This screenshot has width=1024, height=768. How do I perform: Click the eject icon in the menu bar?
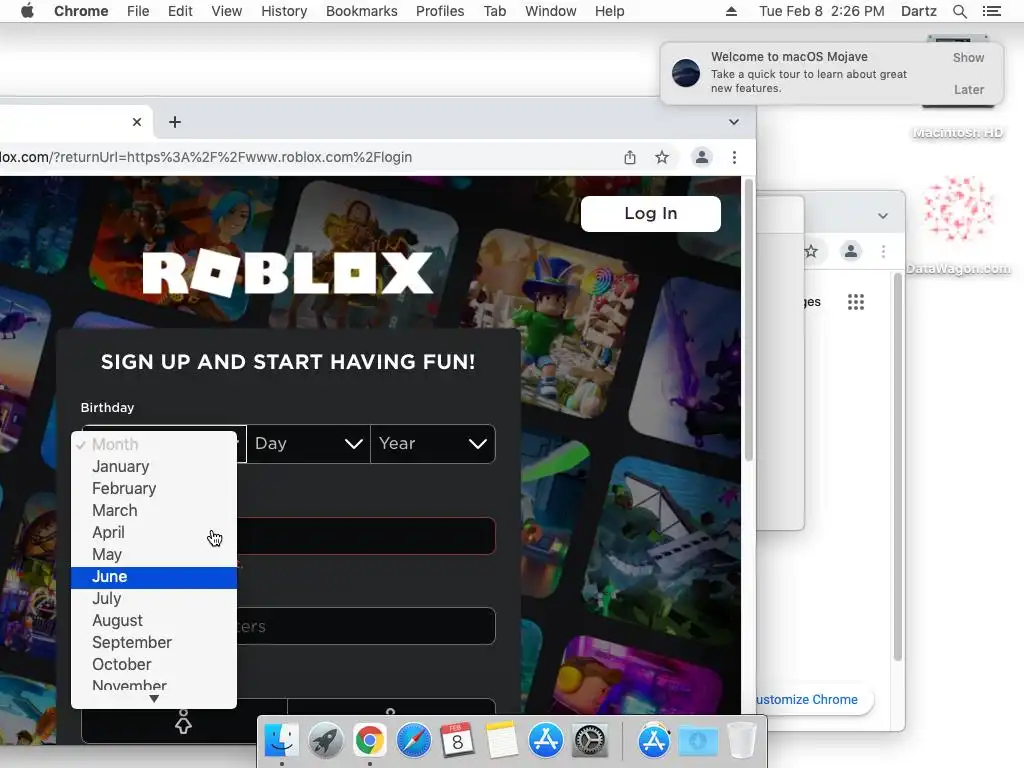click(x=731, y=11)
